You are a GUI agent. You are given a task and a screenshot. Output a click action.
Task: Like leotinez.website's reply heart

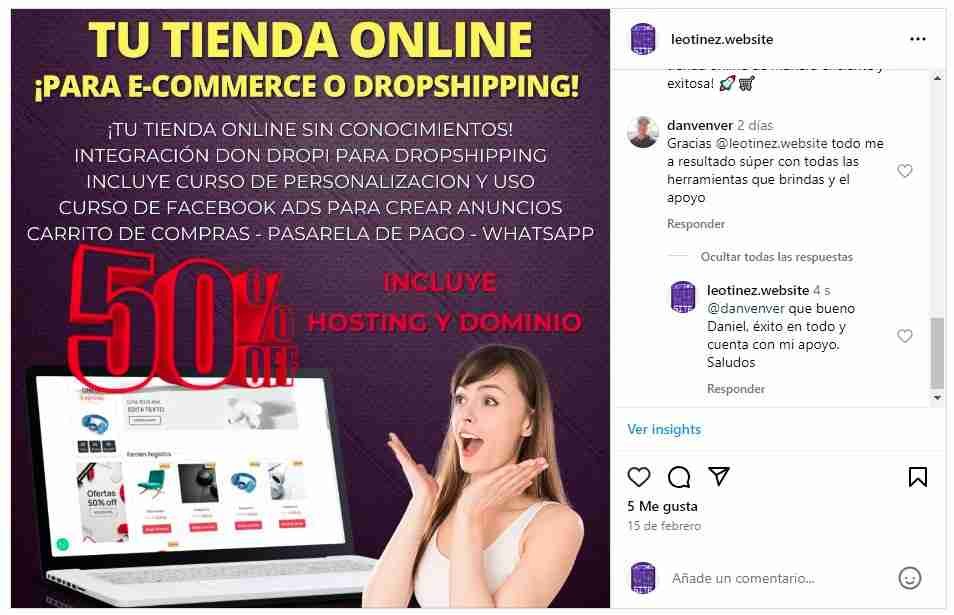905,336
